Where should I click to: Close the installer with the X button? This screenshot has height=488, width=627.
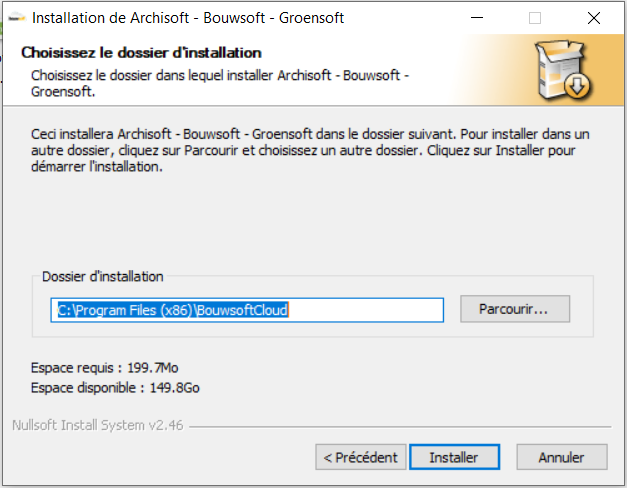(x=593, y=18)
